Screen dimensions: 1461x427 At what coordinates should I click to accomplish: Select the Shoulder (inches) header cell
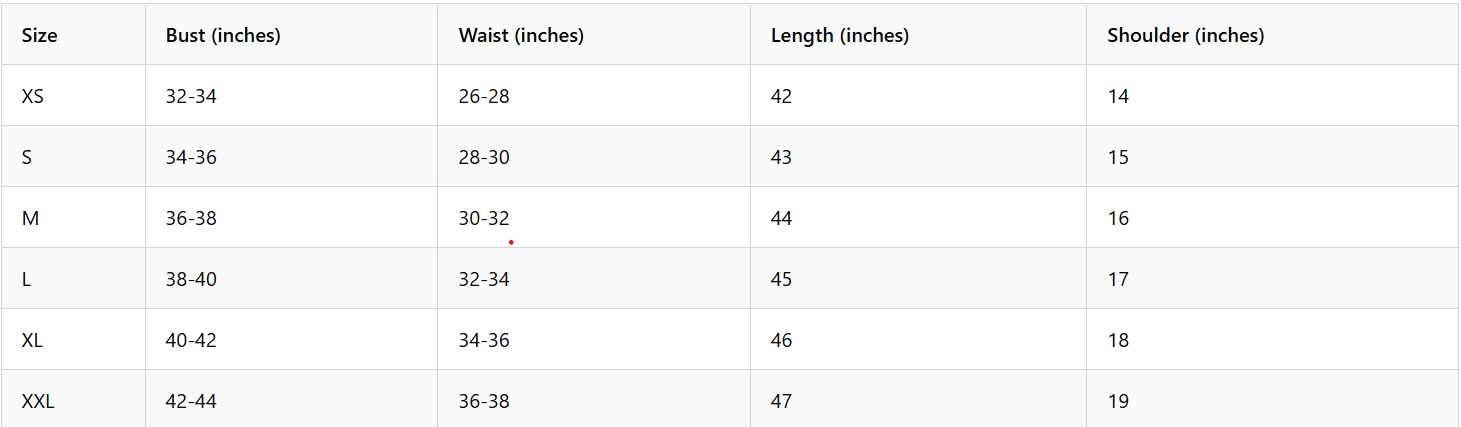coord(1185,36)
